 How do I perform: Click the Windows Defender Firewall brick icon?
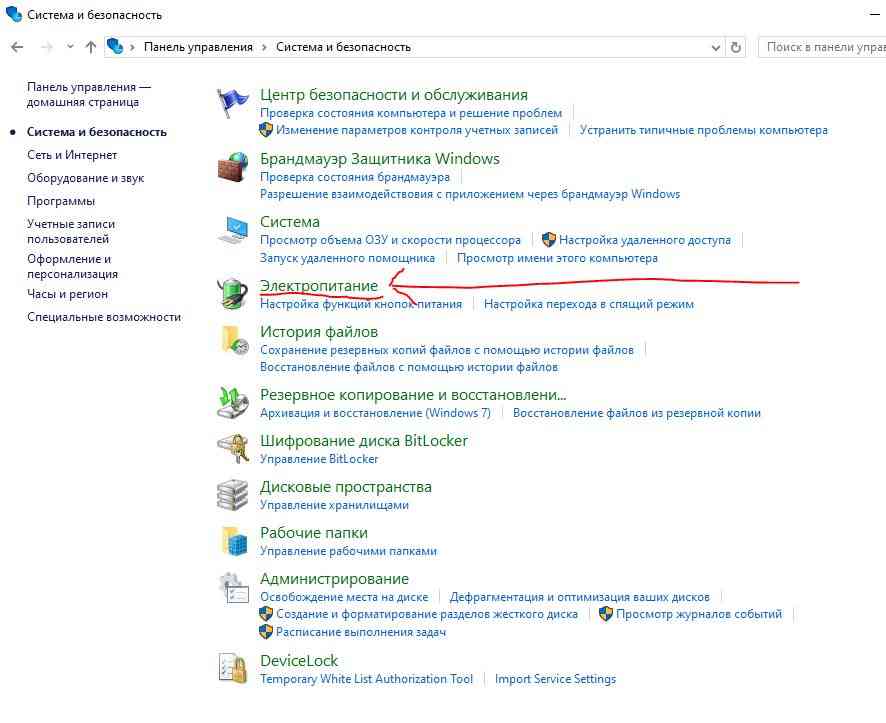[233, 167]
